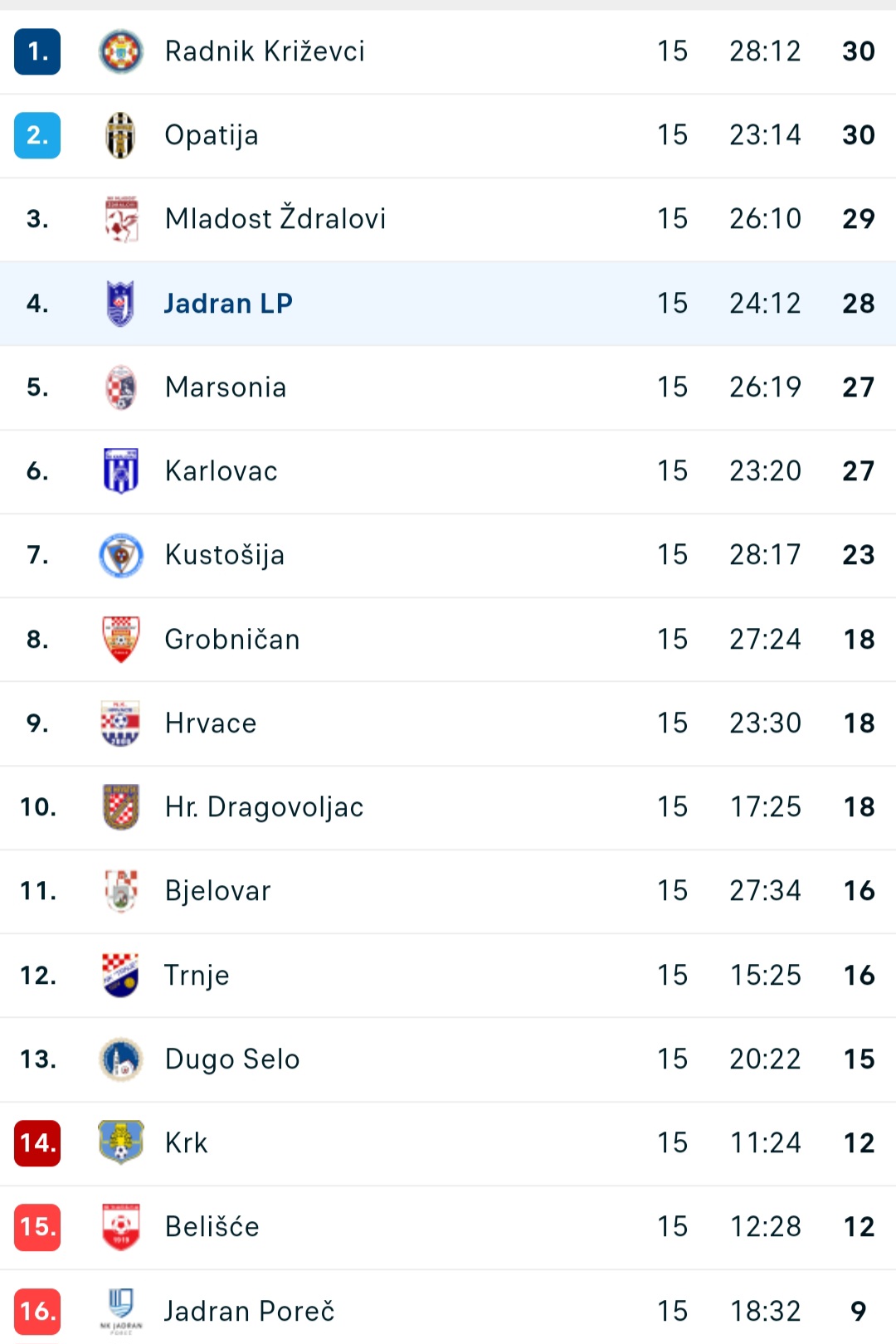896x1344 pixels.
Task: Open the Hr. Dragovoljac team name
Action: (264, 807)
